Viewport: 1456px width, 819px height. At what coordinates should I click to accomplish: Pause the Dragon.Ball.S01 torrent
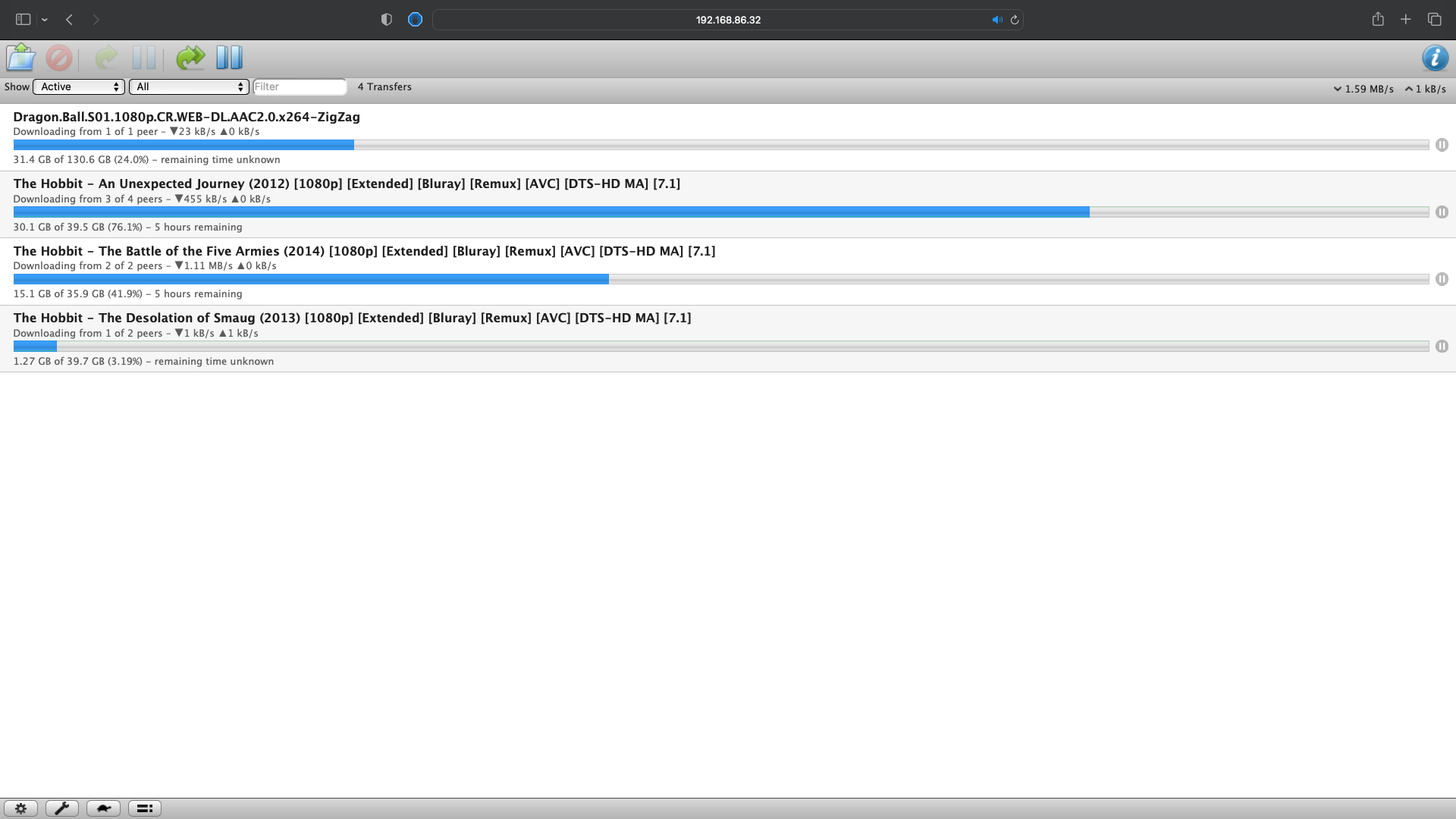click(1442, 145)
